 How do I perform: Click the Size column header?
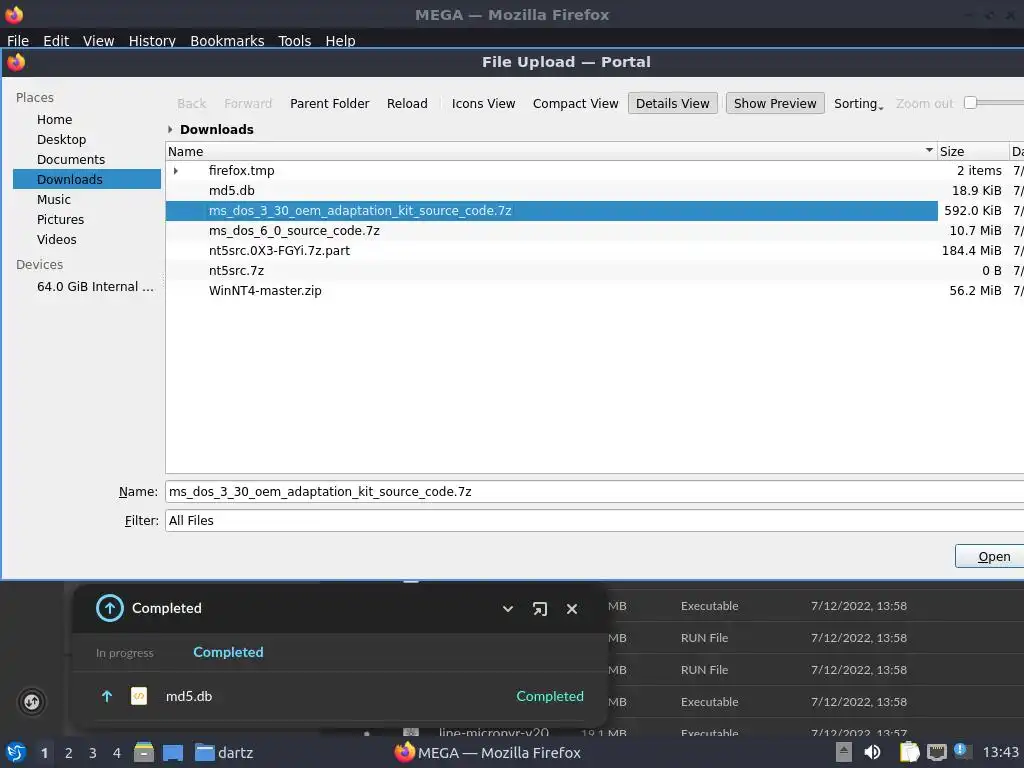pos(972,151)
